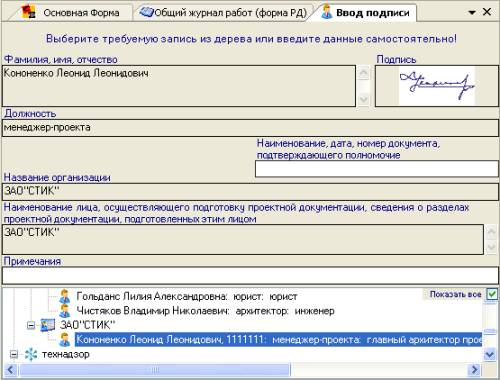Select the технадзор tree node label
The image size is (500, 380).
click(65, 354)
